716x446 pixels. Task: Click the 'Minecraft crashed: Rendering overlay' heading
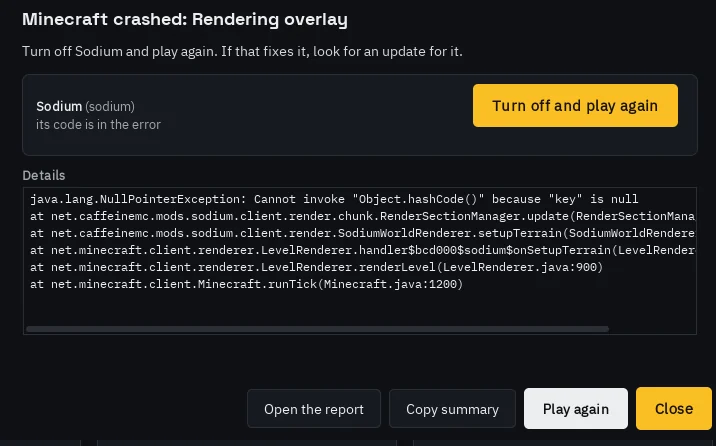click(x=185, y=20)
